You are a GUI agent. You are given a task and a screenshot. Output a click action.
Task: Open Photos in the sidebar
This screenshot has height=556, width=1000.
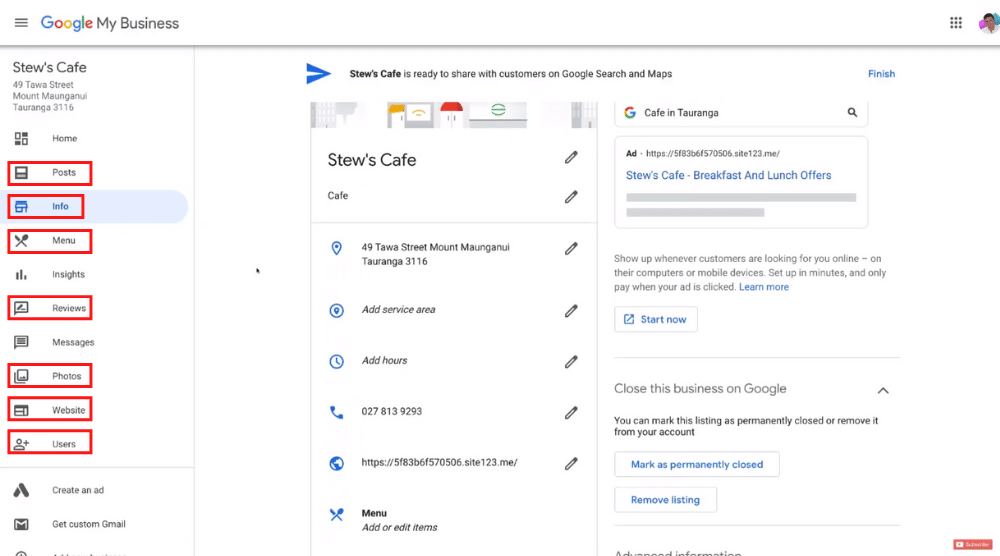[67, 376]
